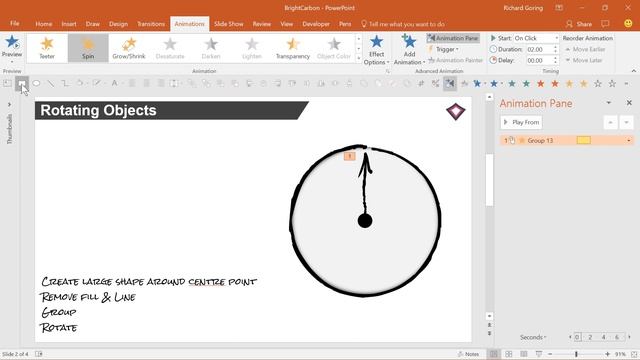Open the Trigger dropdown
Viewport: 640px width, 360px height.
(444, 49)
